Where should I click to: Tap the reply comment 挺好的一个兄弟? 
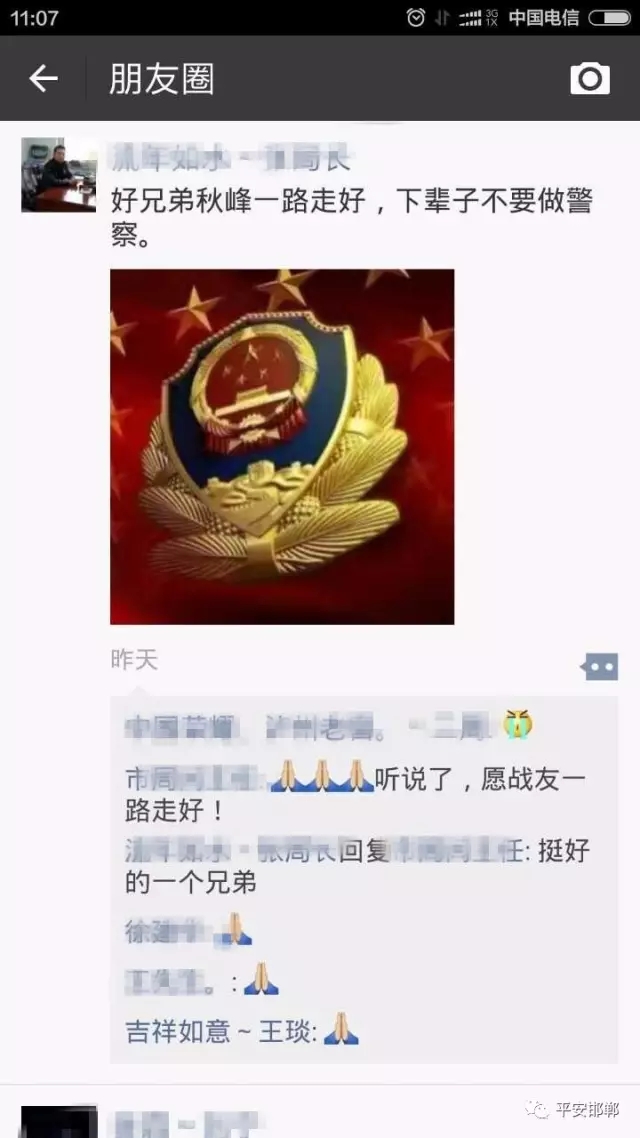356,866
